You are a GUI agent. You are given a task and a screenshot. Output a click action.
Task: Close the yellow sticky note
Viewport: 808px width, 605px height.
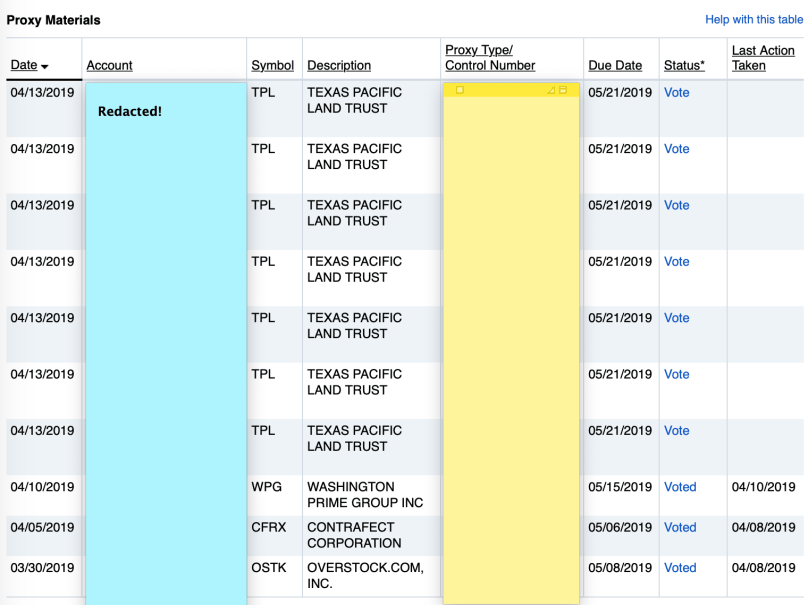460,90
